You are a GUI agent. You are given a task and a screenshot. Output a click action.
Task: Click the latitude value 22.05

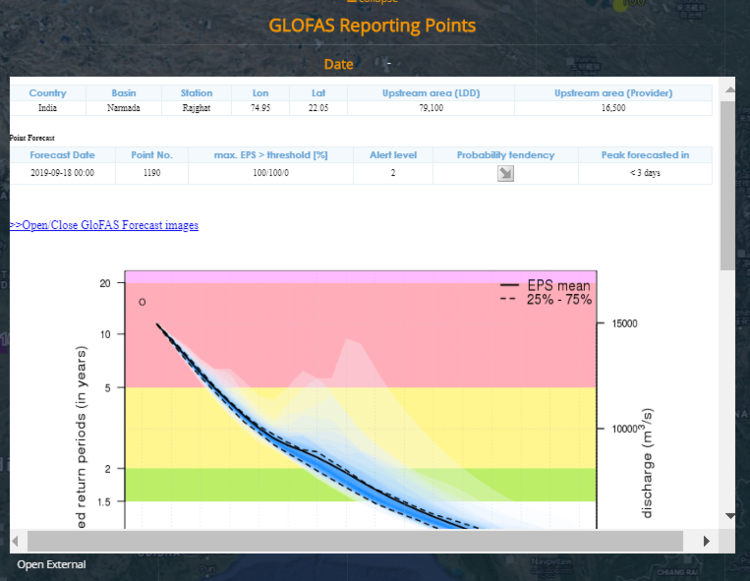point(318,108)
